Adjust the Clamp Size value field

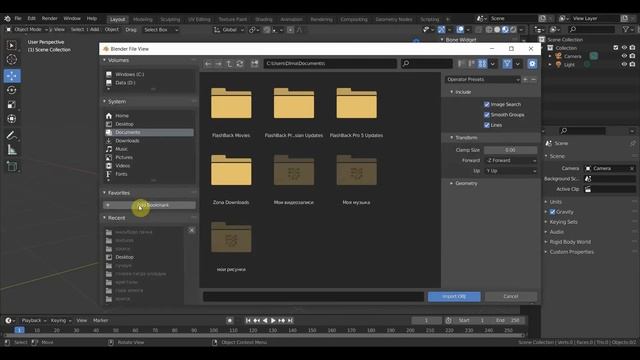(x=510, y=150)
